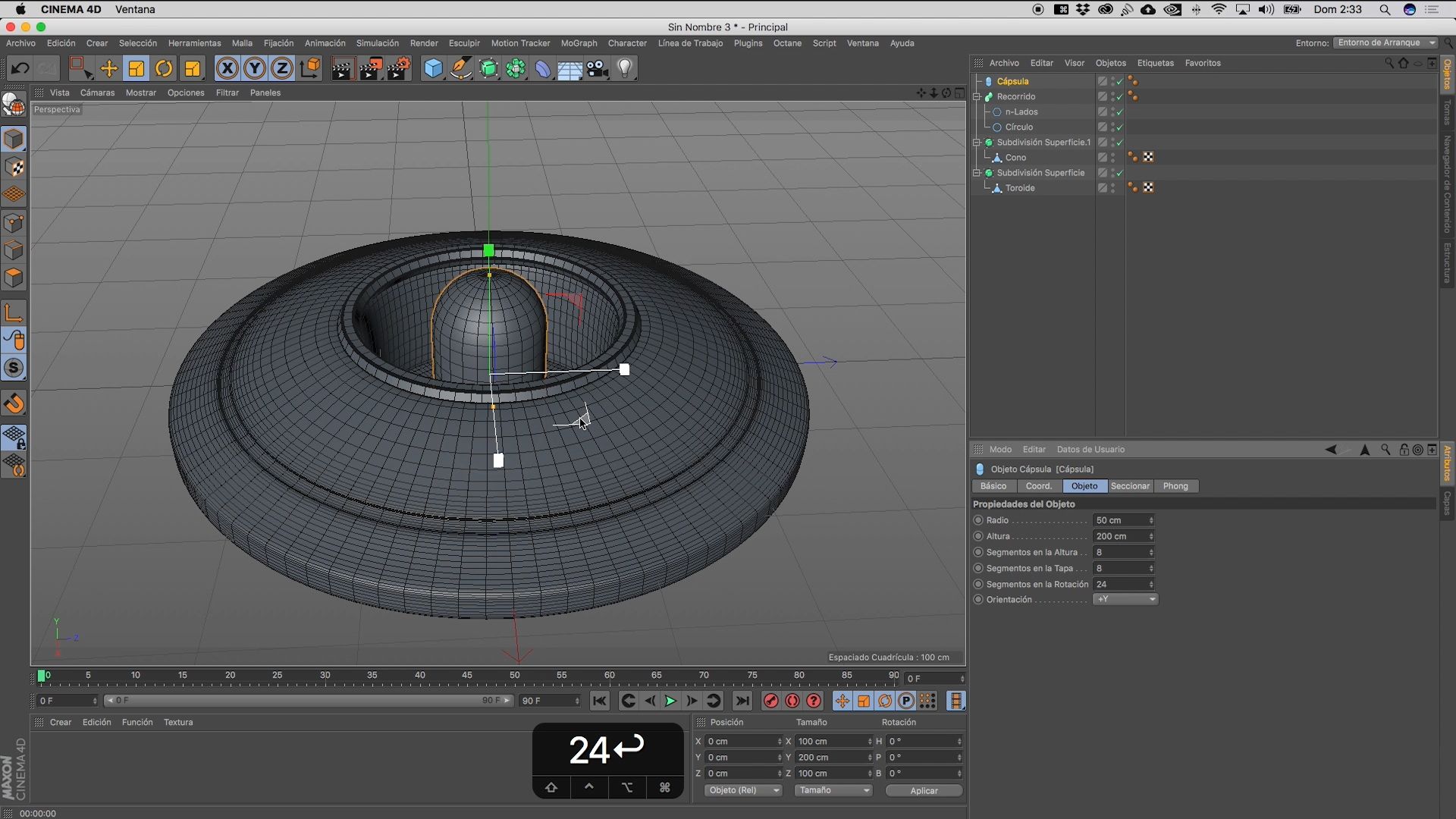Open the viewport Cámaras menu
This screenshot has width=1456, height=819.
click(97, 93)
